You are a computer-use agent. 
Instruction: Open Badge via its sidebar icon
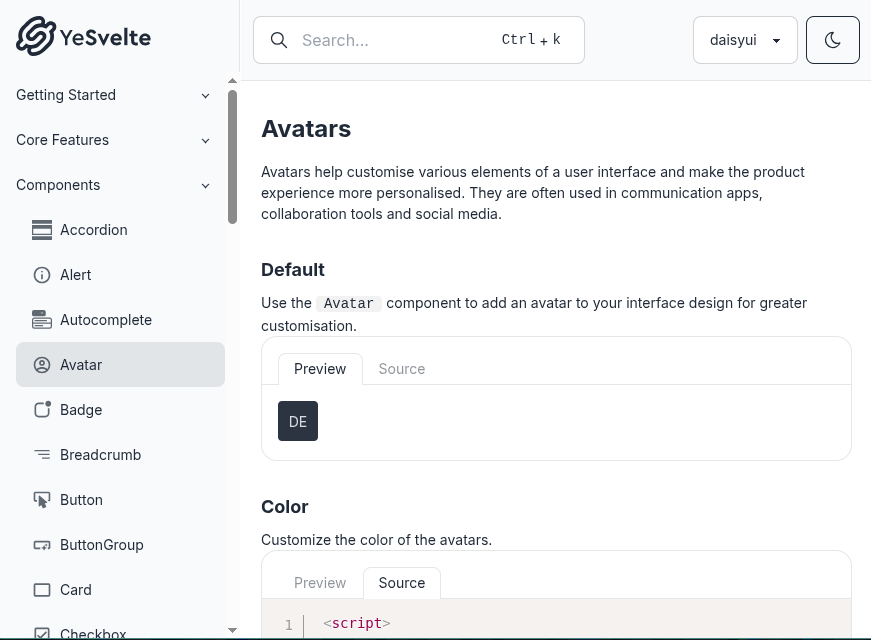(x=42, y=409)
